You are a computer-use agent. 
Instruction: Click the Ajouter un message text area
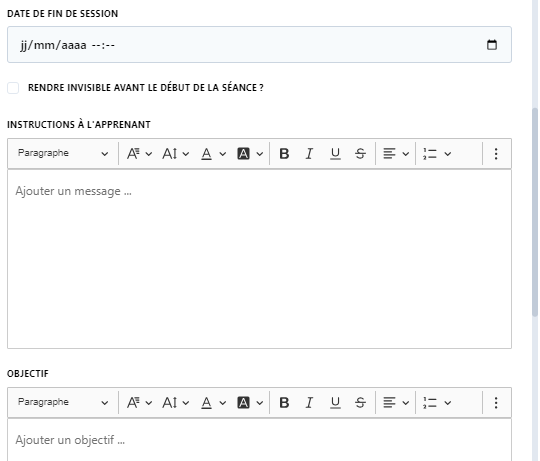pos(259,259)
